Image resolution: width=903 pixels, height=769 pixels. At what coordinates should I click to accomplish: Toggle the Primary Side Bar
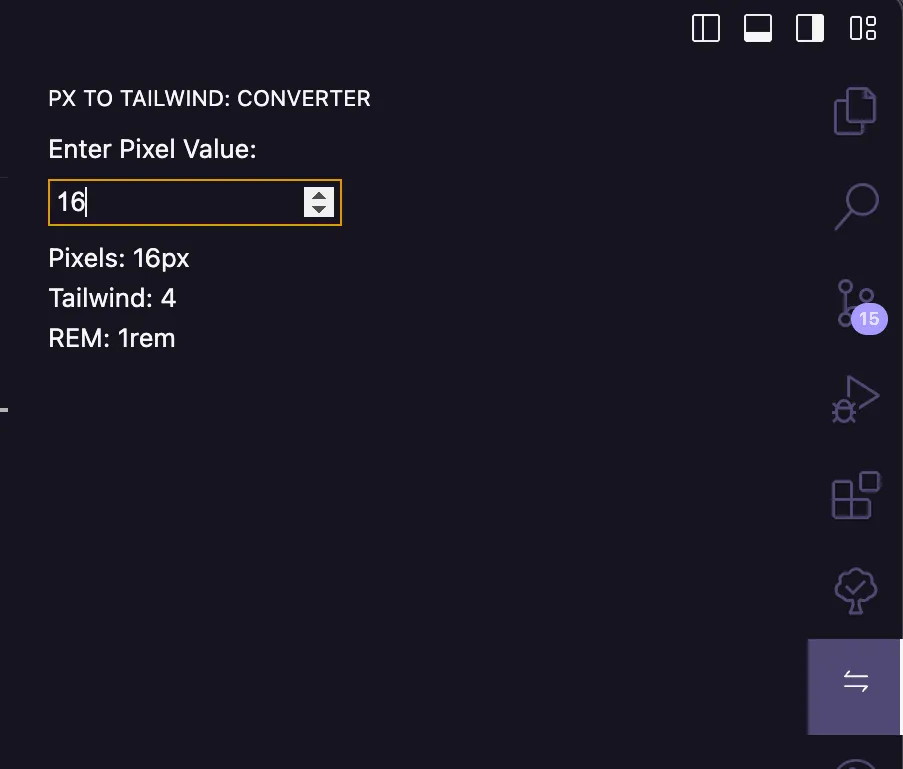pyautogui.click(x=706, y=28)
